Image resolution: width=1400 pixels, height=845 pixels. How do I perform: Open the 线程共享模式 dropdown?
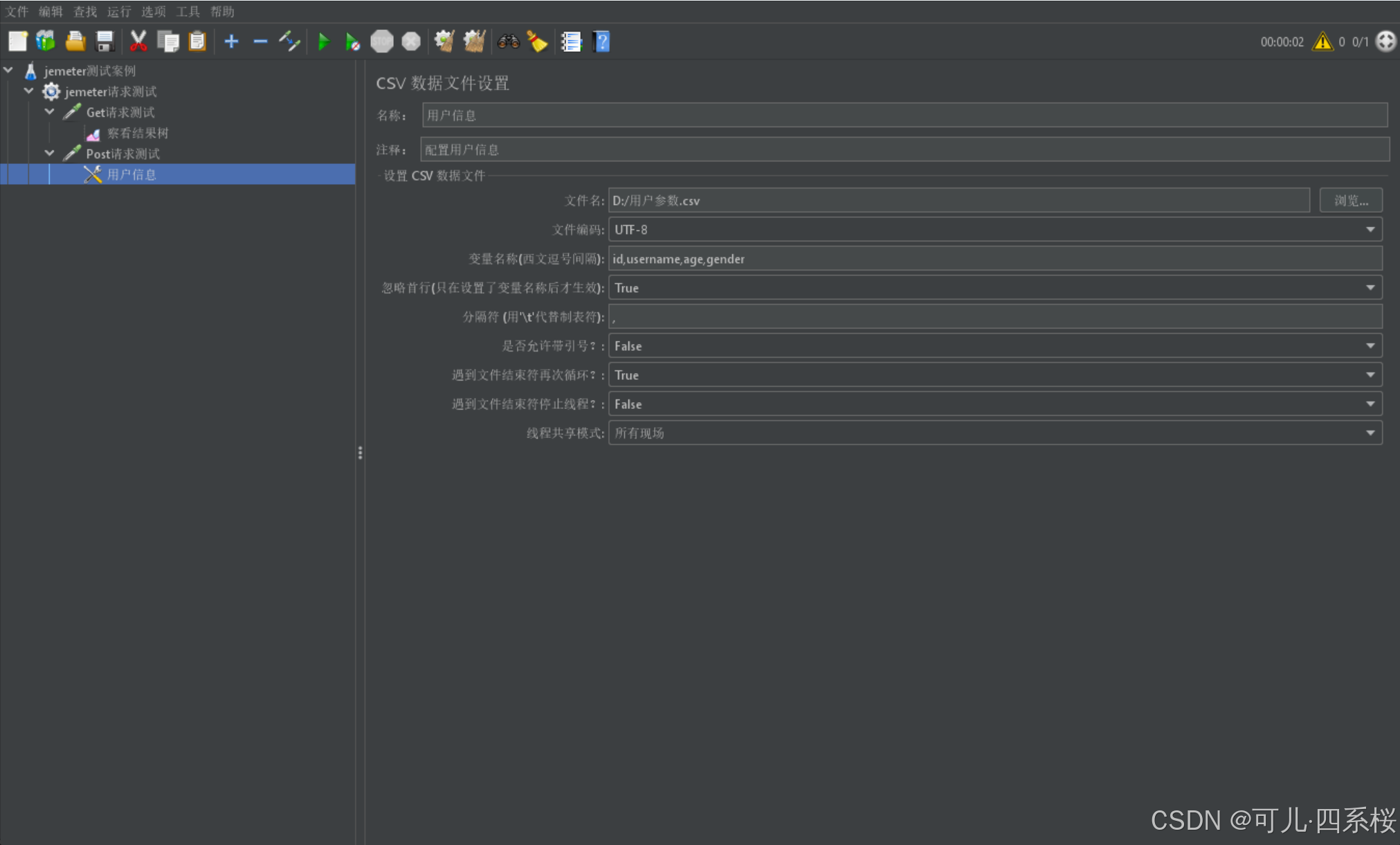tap(994, 433)
